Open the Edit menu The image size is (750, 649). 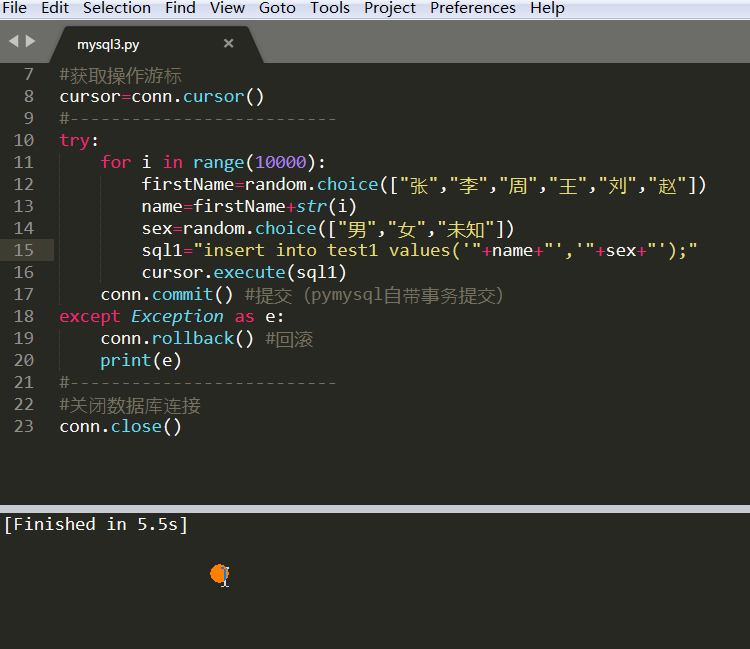[x=55, y=8]
